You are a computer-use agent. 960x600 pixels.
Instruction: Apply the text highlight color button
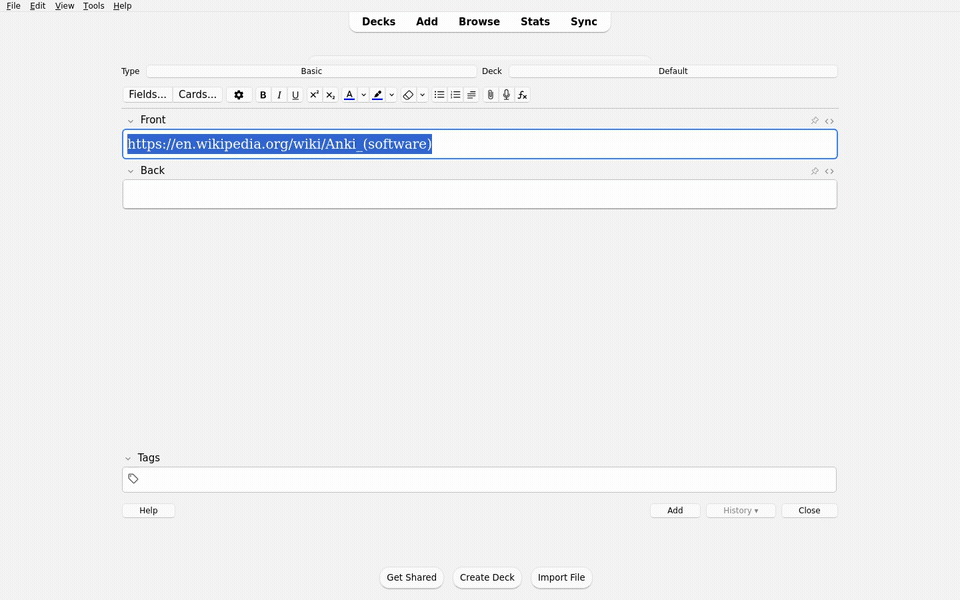click(378, 95)
